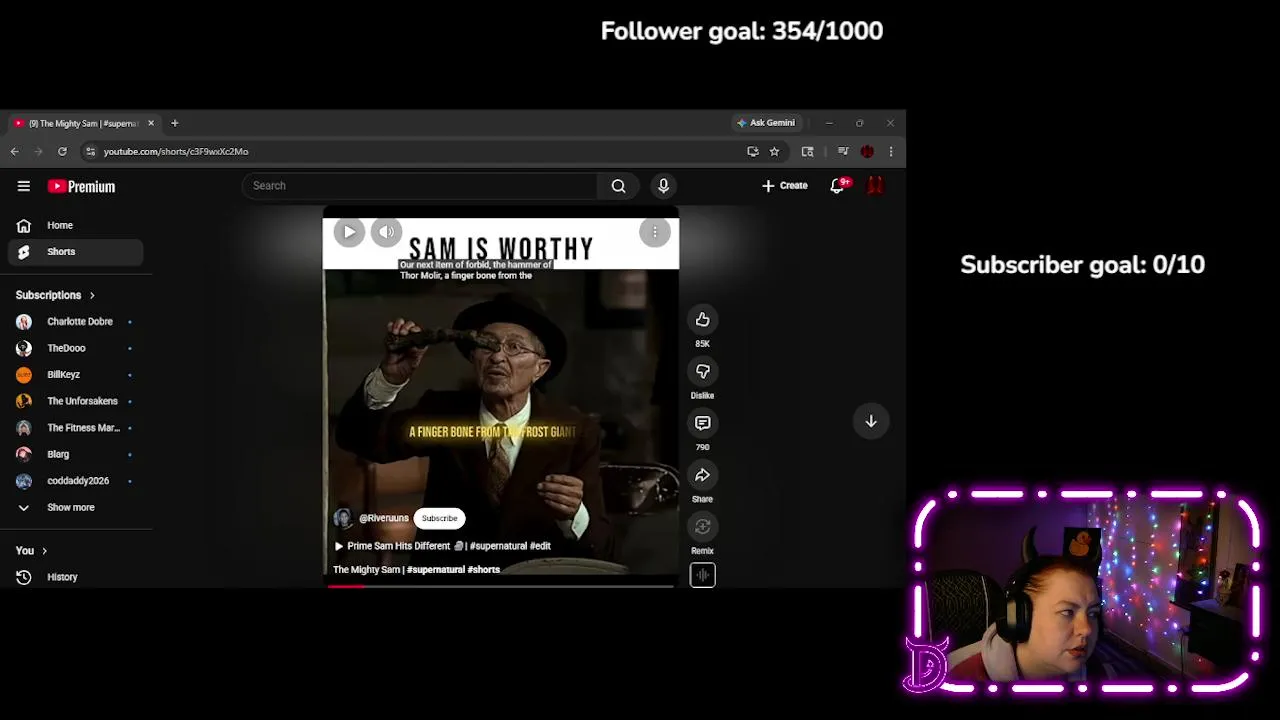Viewport: 1280px width, 720px height.
Task: Click the #shorts hashtag
Action: 484,570
